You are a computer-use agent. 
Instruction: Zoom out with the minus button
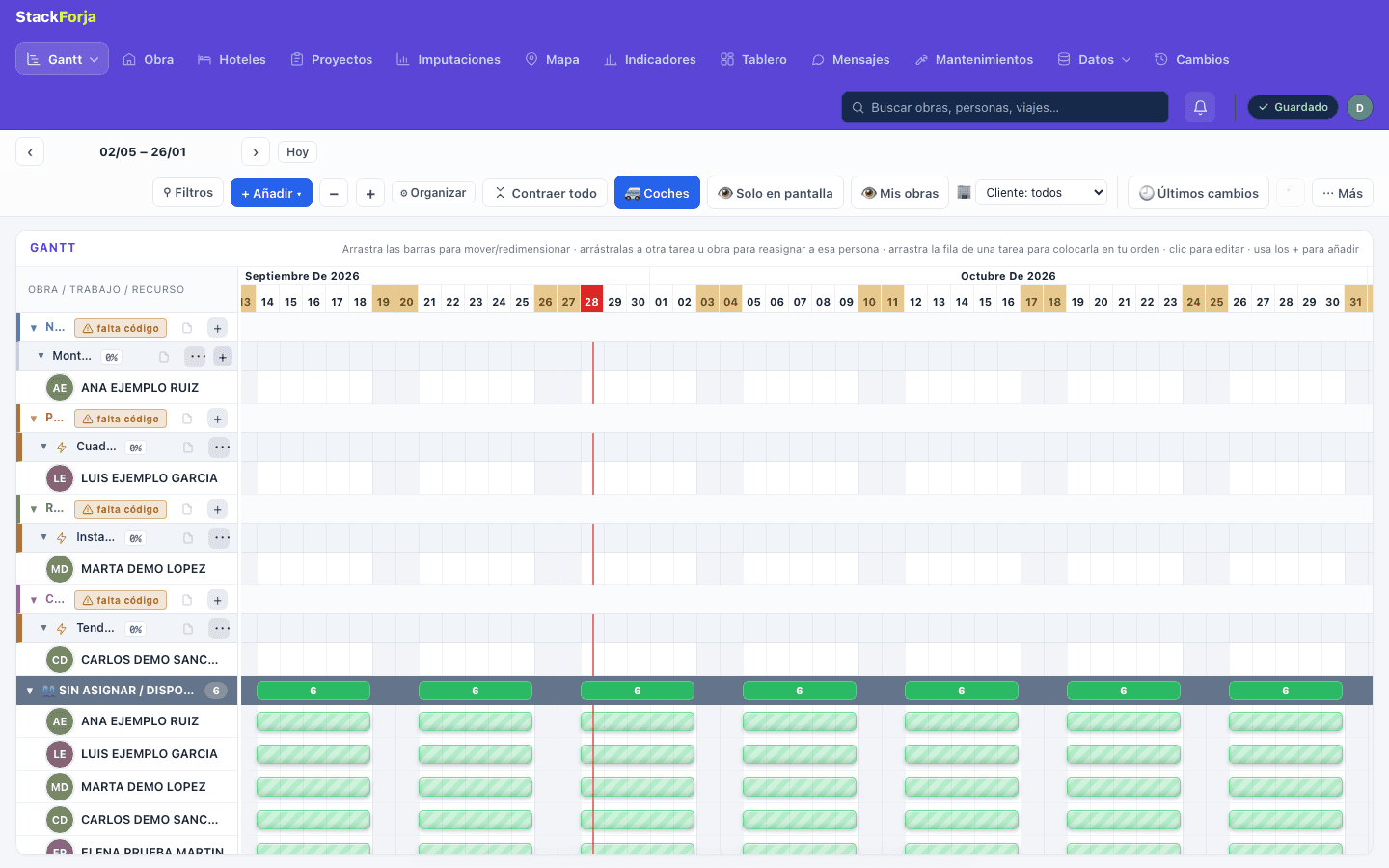(x=334, y=193)
